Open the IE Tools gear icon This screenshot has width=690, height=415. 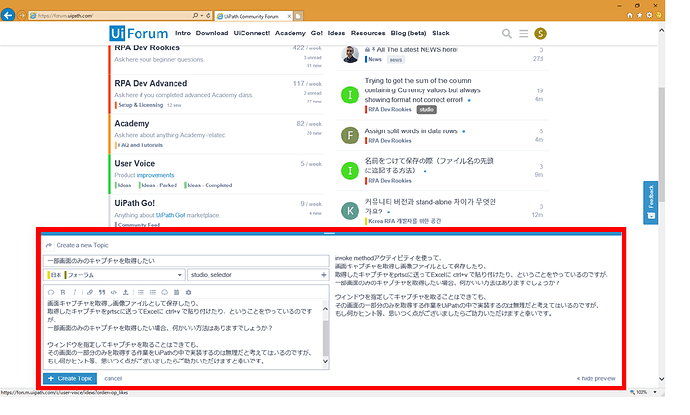(x=649, y=15)
